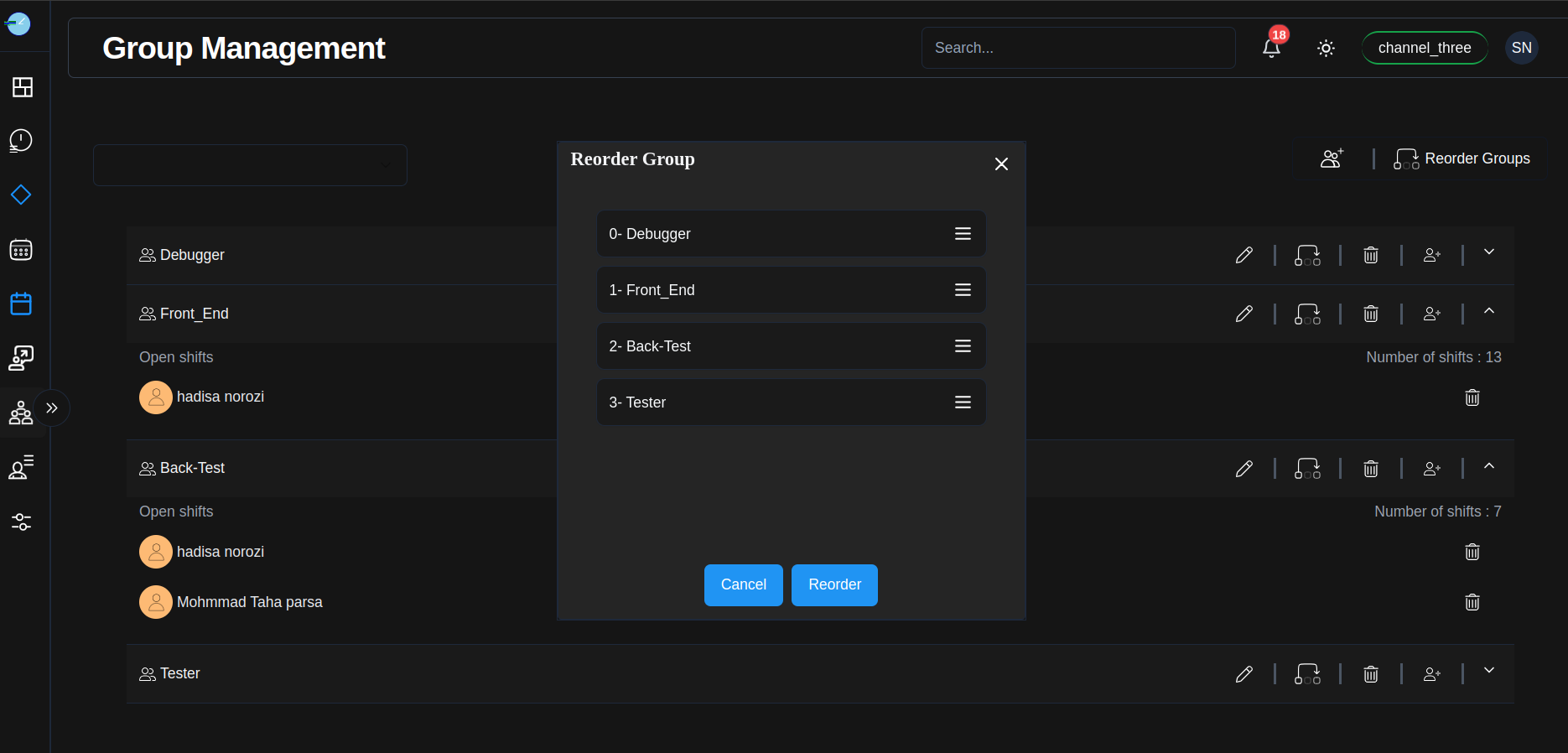The width and height of the screenshot is (1568, 753).
Task: Reorder members icon in Debugger row
Action: (1307, 255)
